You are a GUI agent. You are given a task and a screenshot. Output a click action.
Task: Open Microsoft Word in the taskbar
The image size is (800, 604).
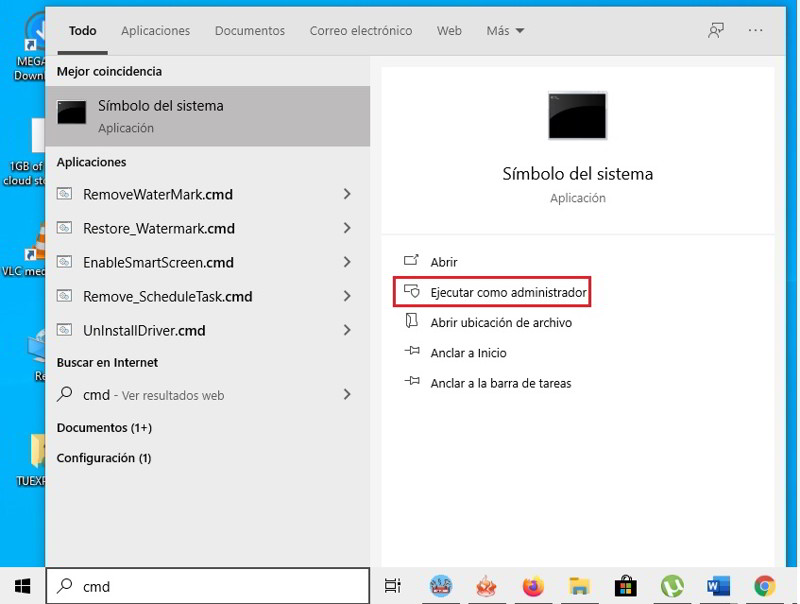[x=718, y=586]
